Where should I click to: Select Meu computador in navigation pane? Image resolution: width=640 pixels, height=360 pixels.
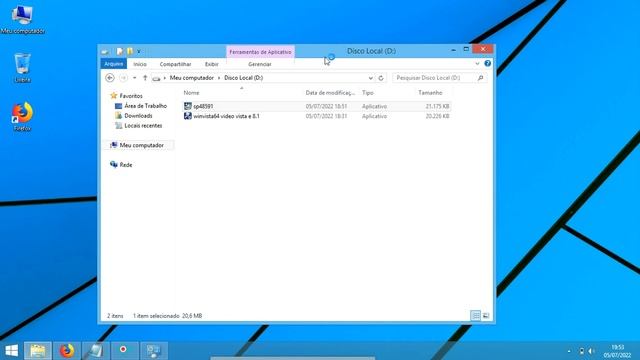click(x=141, y=145)
